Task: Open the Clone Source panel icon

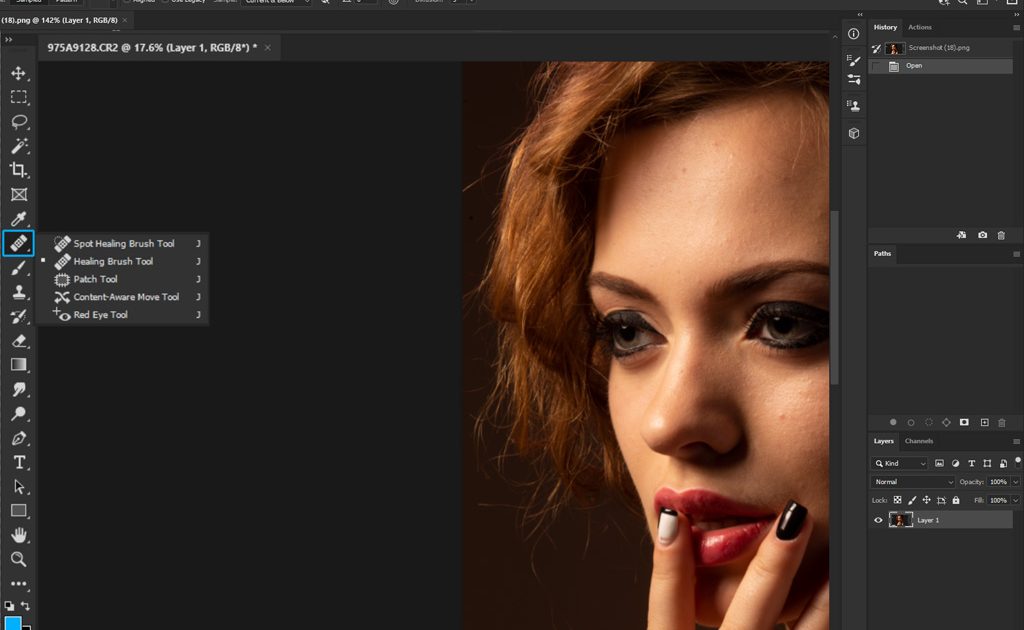Action: tap(854, 106)
